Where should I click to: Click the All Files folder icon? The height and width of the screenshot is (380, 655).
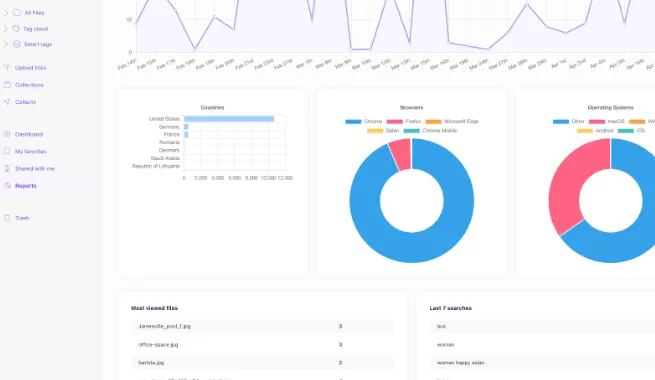point(17,13)
